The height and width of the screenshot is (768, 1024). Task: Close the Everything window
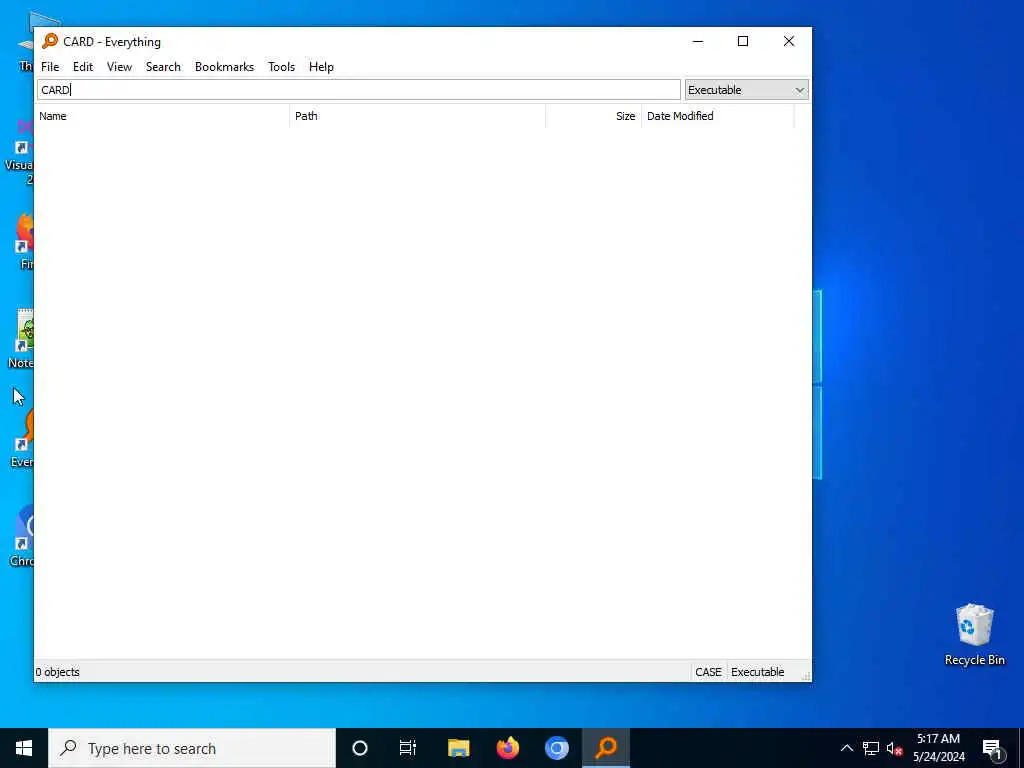(789, 41)
